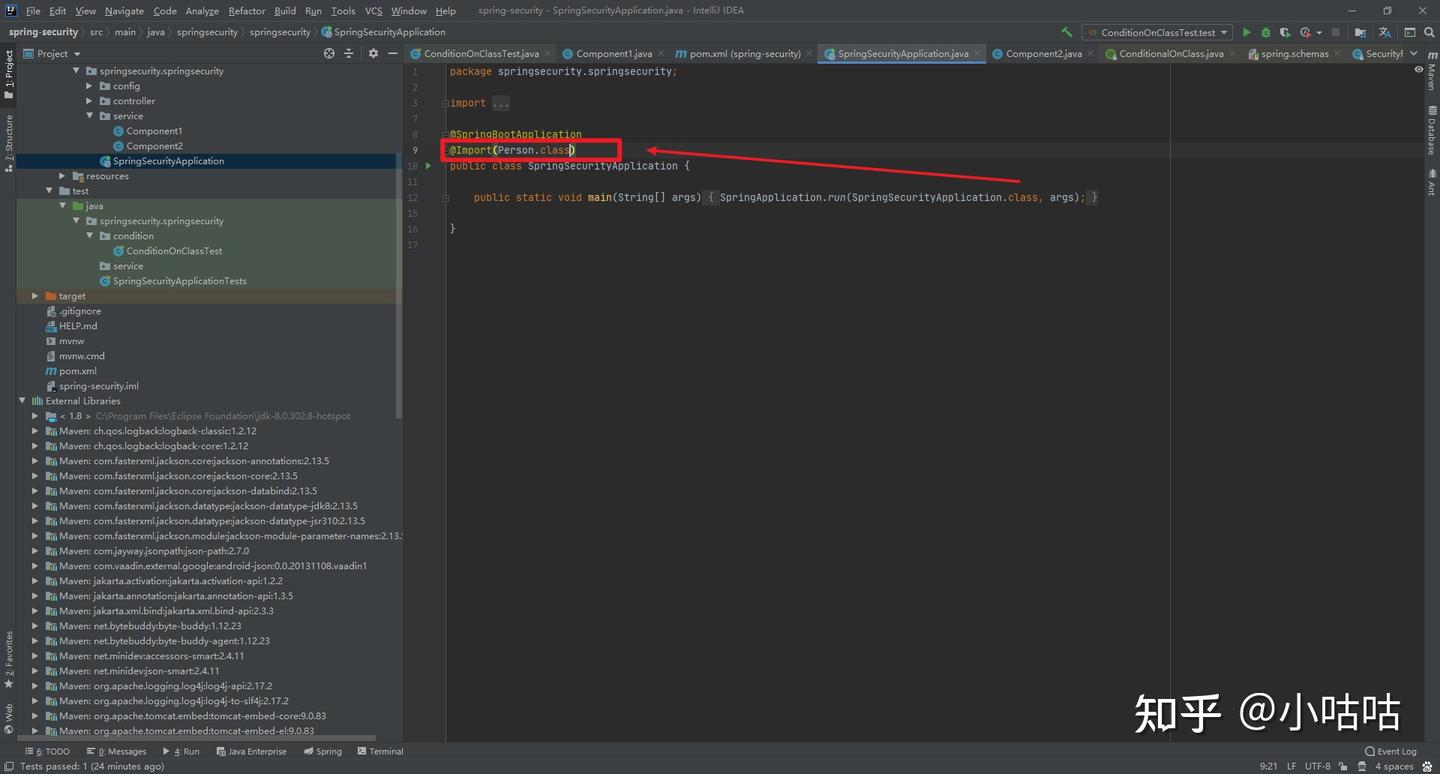Open the Terminal tool window button
Image resolution: width=1440 pixels, height=774 pixels.
coord(379,751)
